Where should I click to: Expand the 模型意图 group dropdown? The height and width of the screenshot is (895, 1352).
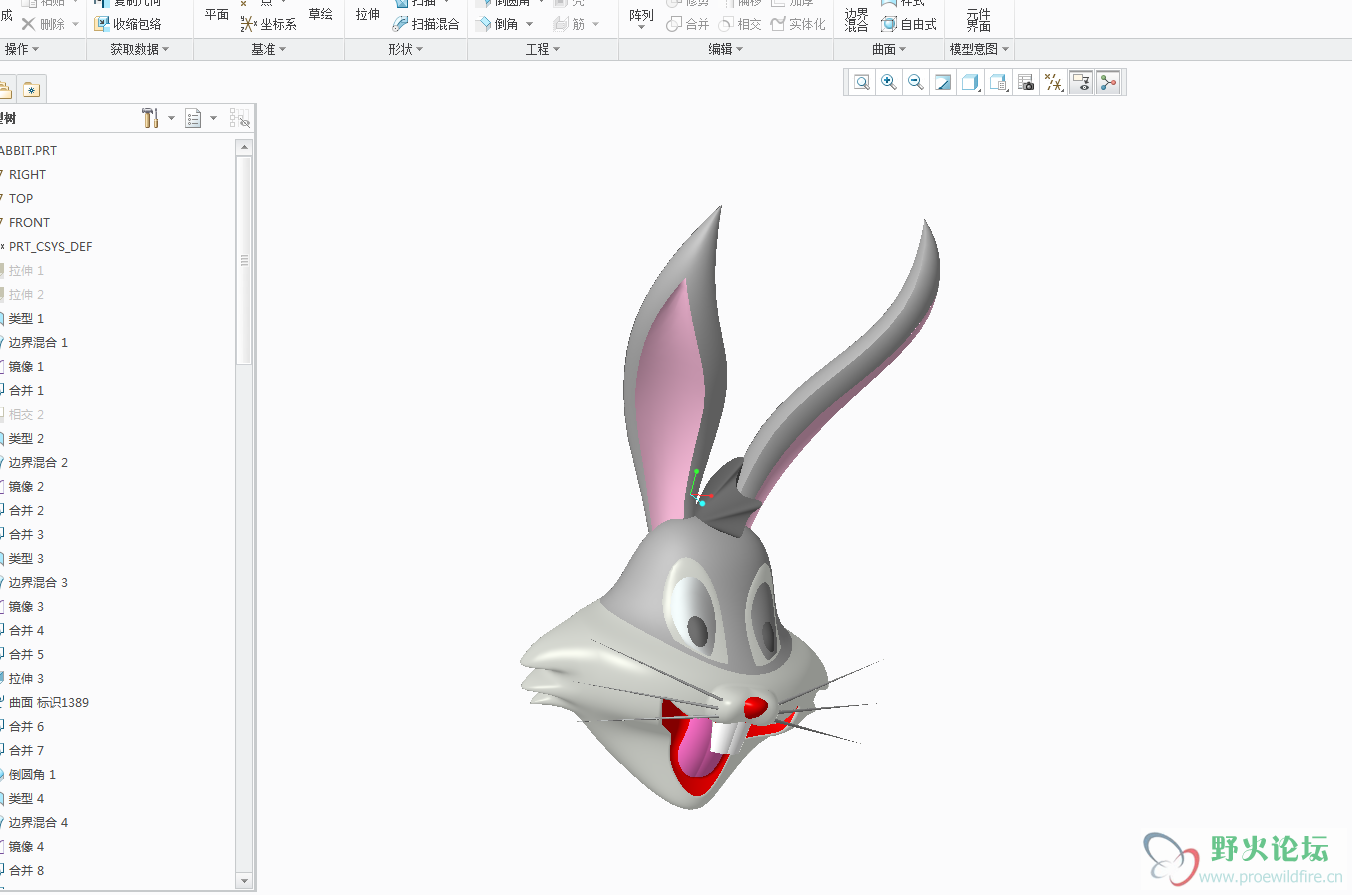click(979, 49)
